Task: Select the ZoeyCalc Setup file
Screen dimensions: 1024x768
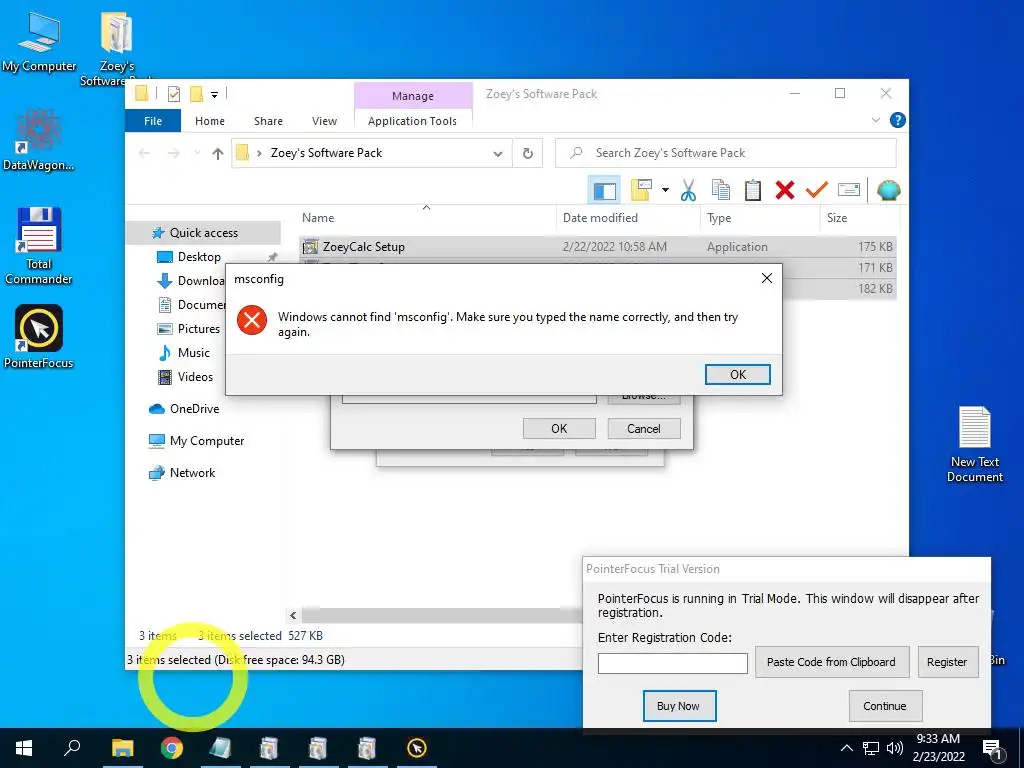Action: (598, 247)
